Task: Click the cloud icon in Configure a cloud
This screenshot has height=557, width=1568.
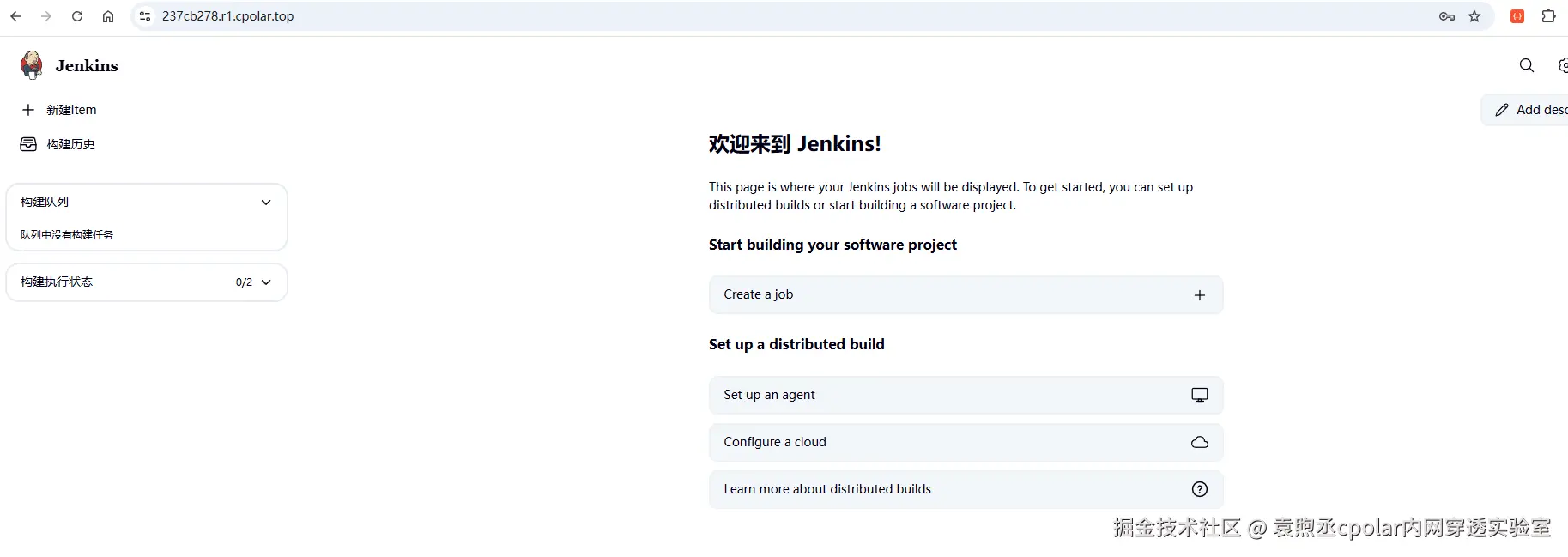Action: coord(1200,442)
